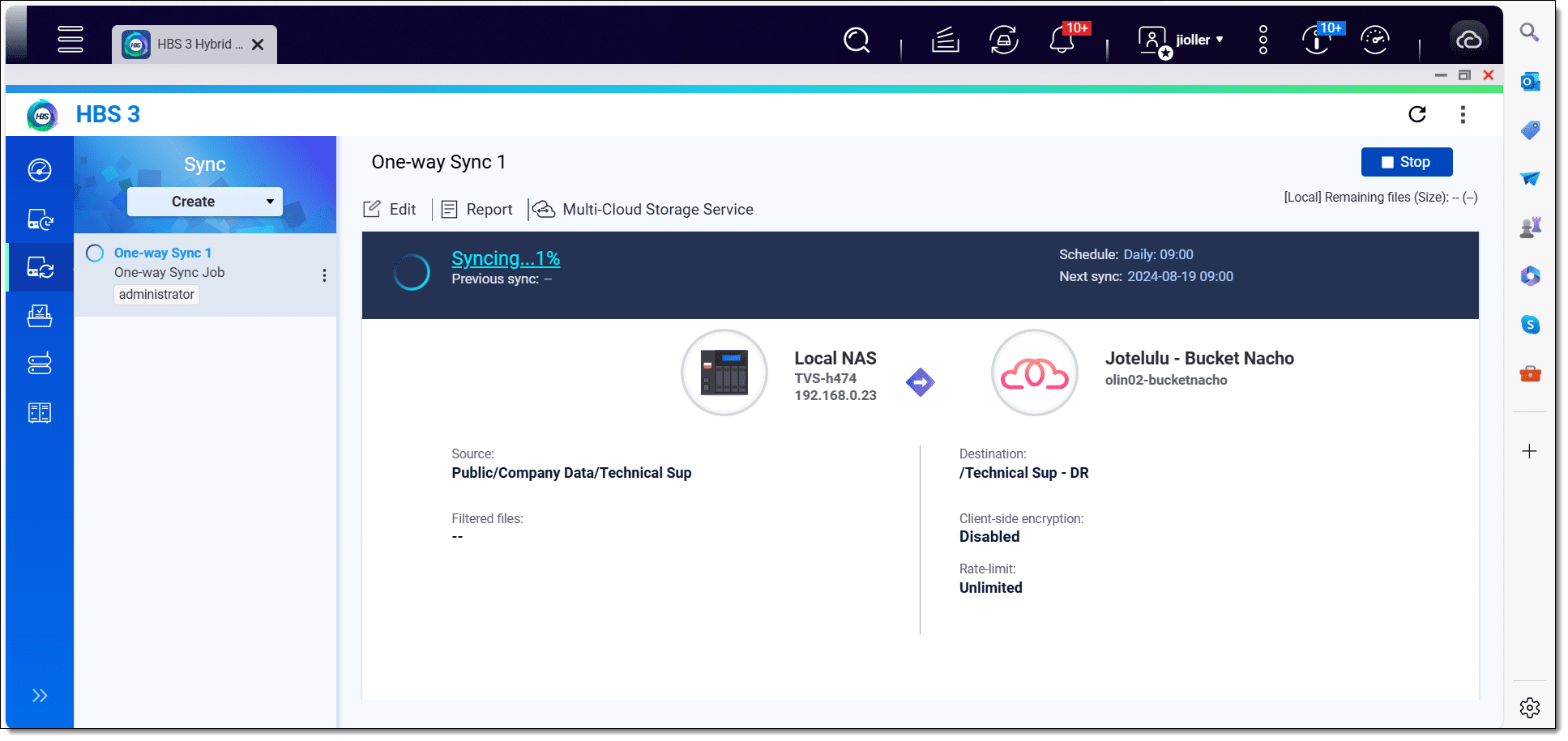The width and height of the screenshot is (1568, 741).
Task: Open the QTS search magnifier
Action: 857,40
